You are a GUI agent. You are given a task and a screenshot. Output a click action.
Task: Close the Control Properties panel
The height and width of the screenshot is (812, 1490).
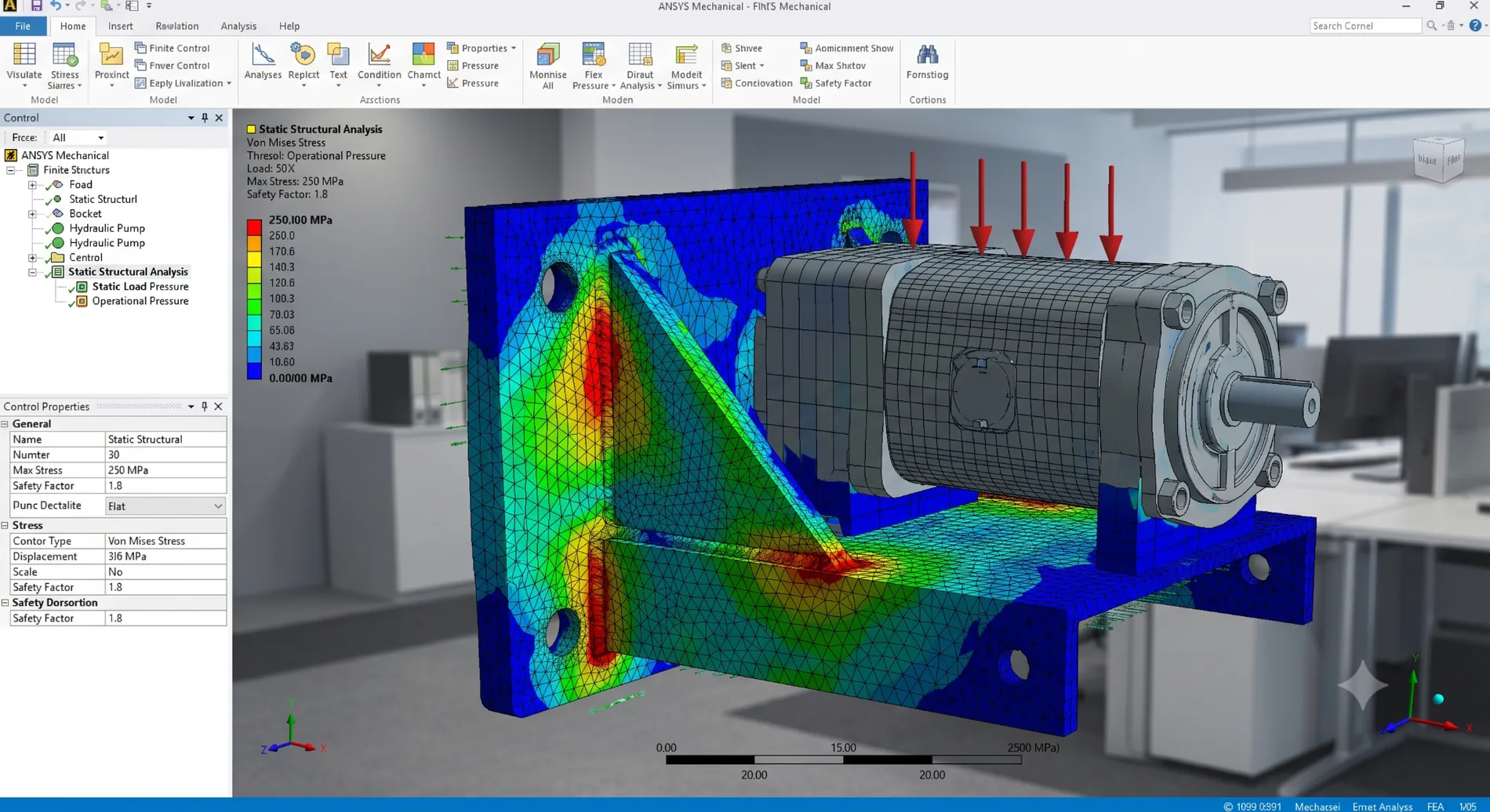[219, 406]
